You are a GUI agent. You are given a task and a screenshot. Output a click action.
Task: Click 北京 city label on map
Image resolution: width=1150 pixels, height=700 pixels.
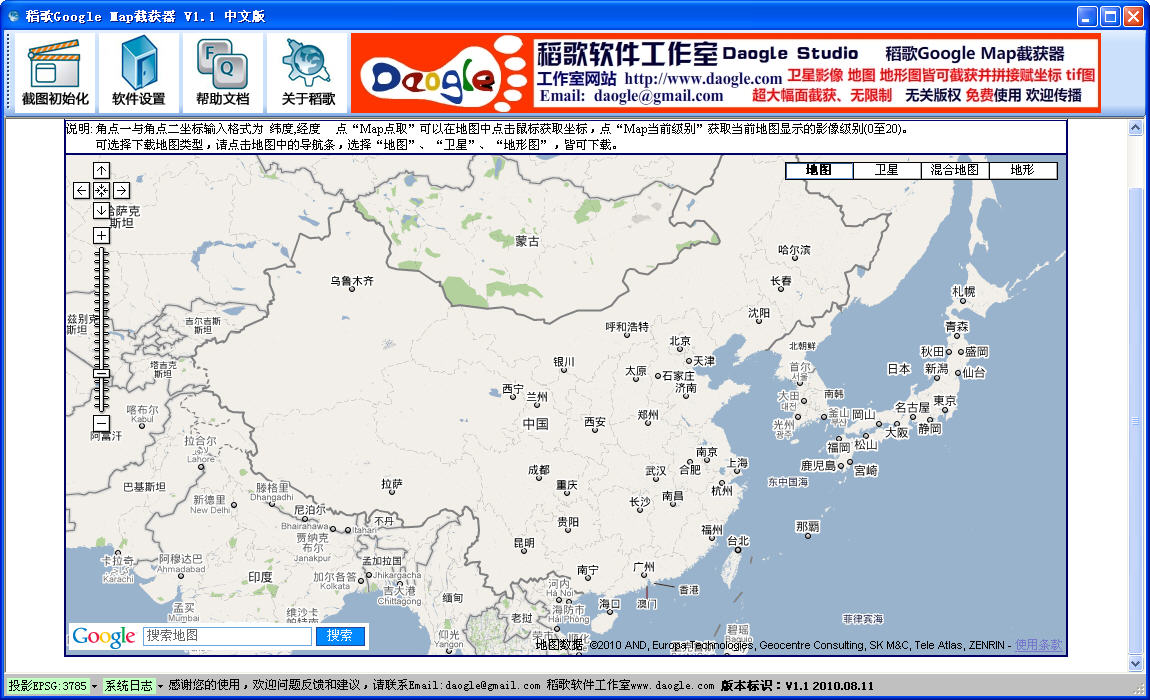point(680,340)
